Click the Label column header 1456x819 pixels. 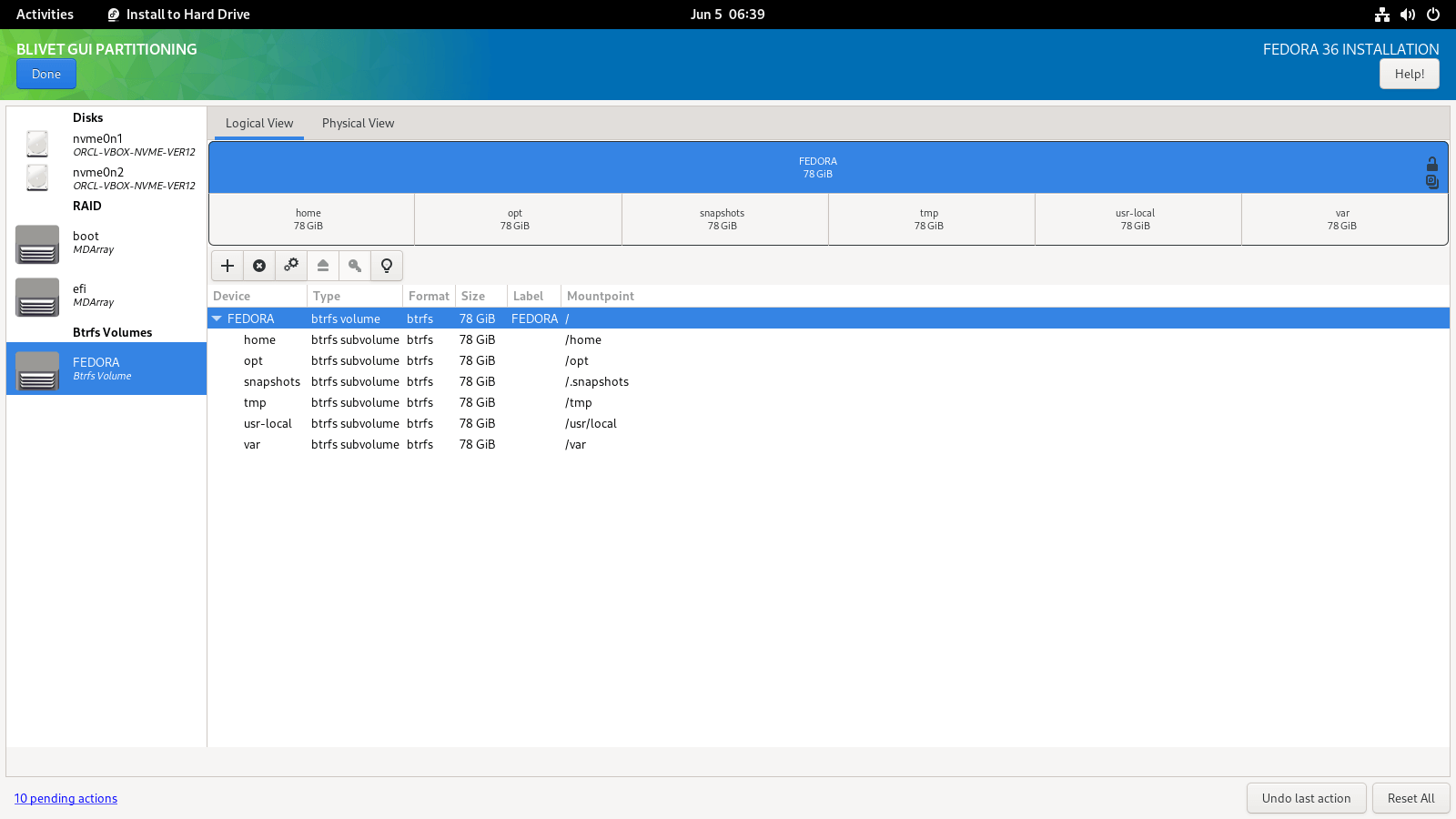[x=533, y=296]
